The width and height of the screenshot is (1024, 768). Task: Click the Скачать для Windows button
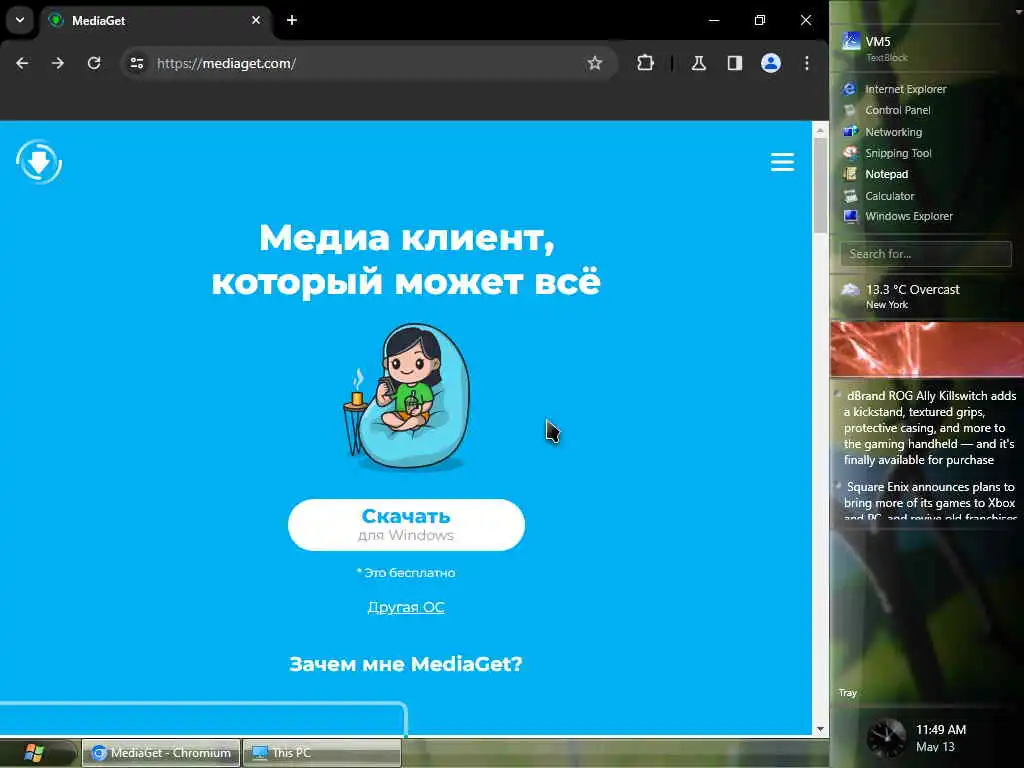[406, 525]
